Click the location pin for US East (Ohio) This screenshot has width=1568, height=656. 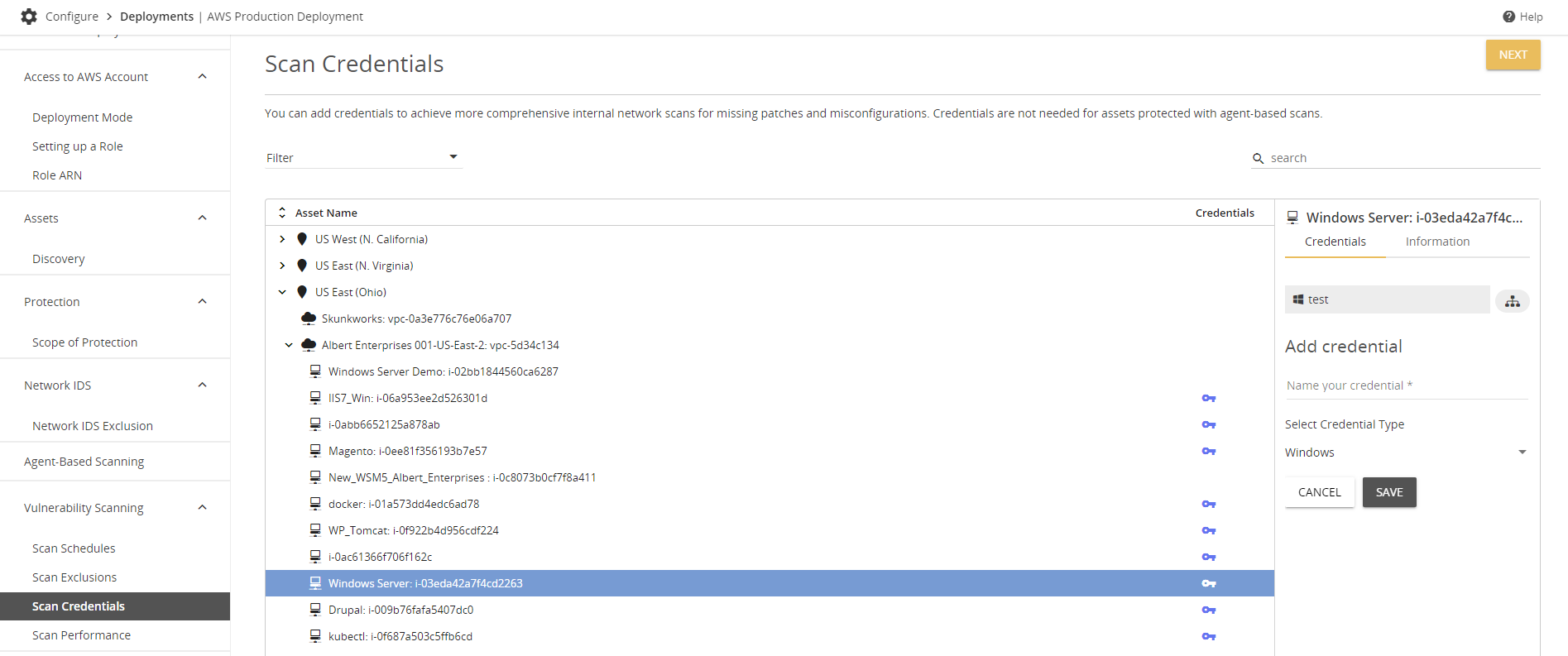[302, 292]
